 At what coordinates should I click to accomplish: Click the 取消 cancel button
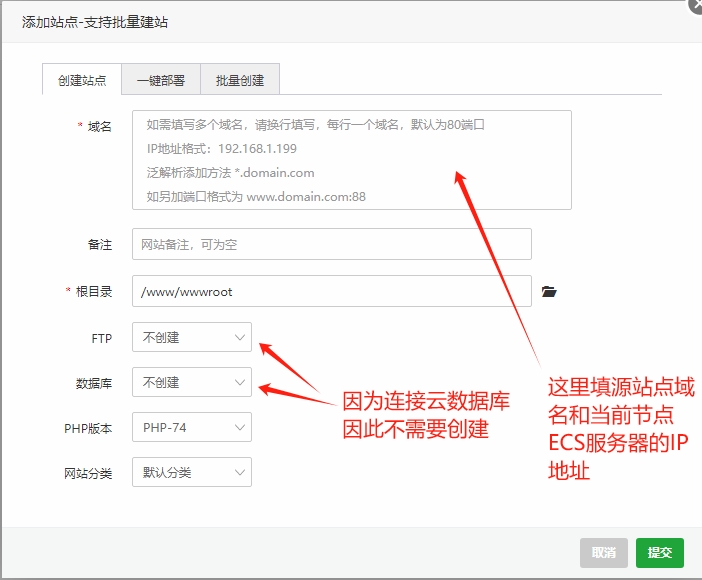pyautogui.click(x=604, y=553)
